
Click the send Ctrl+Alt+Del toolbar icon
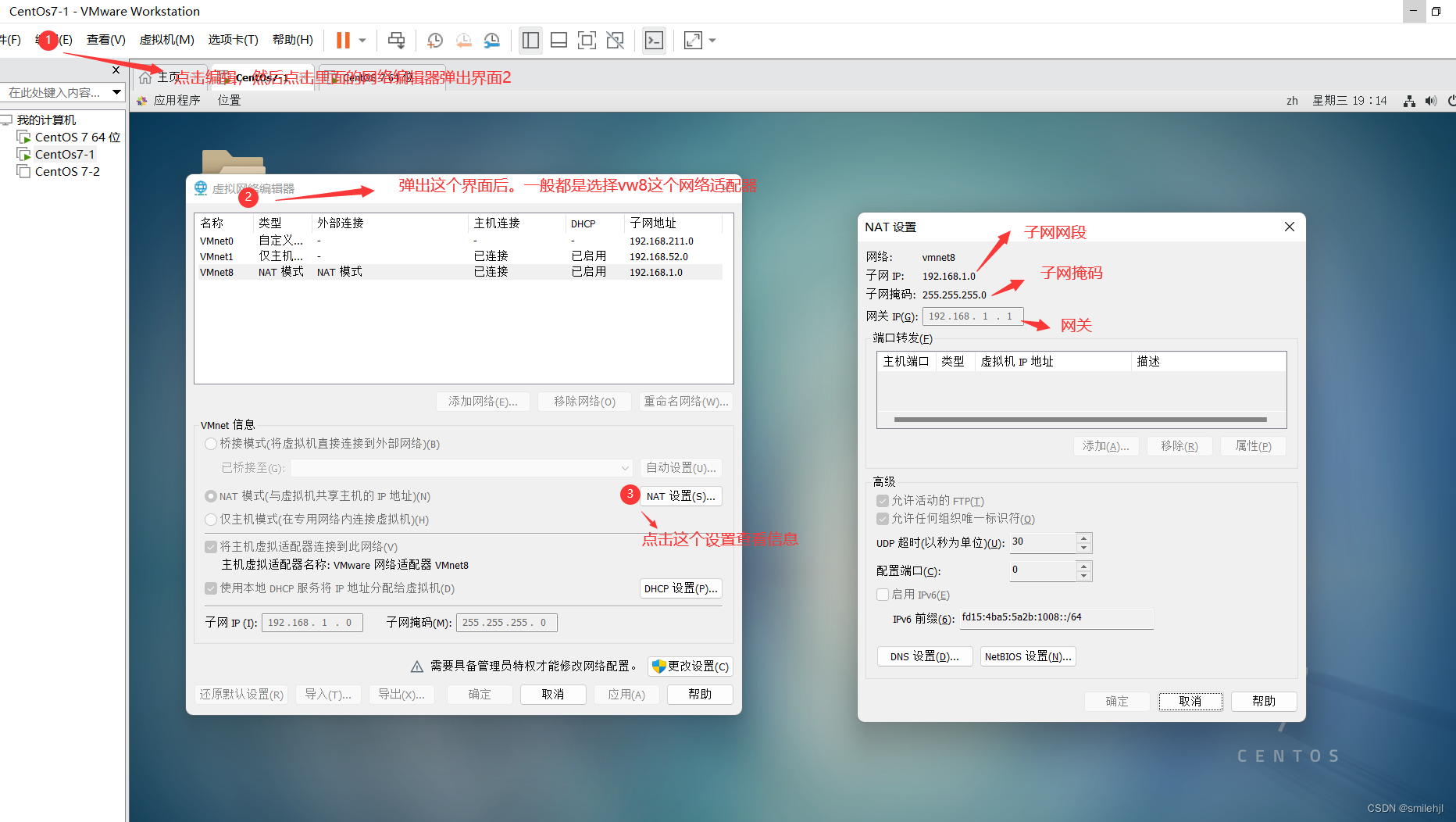coord(397,41)
